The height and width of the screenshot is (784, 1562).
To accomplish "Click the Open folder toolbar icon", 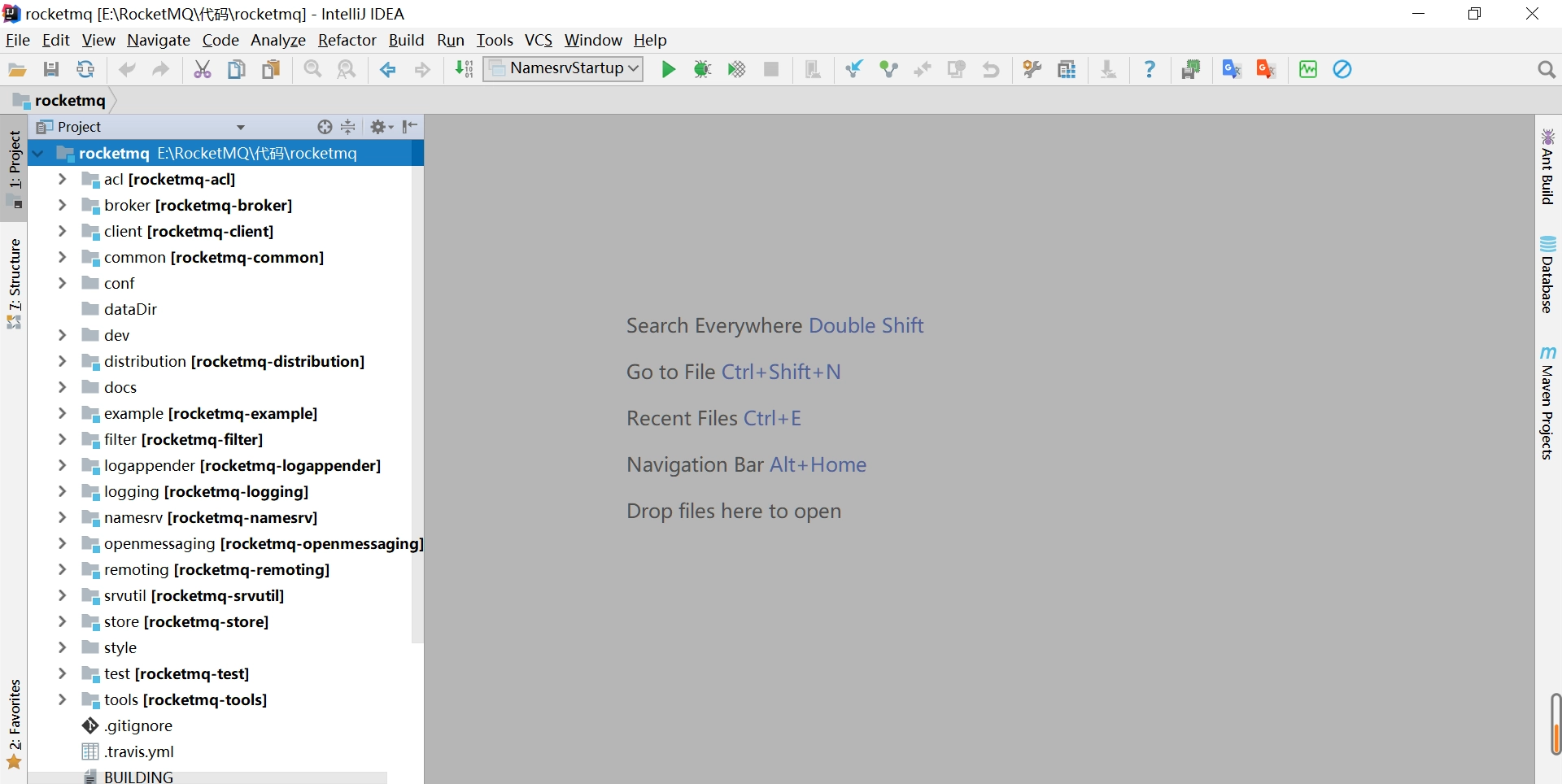I will [x=17, y=70].
